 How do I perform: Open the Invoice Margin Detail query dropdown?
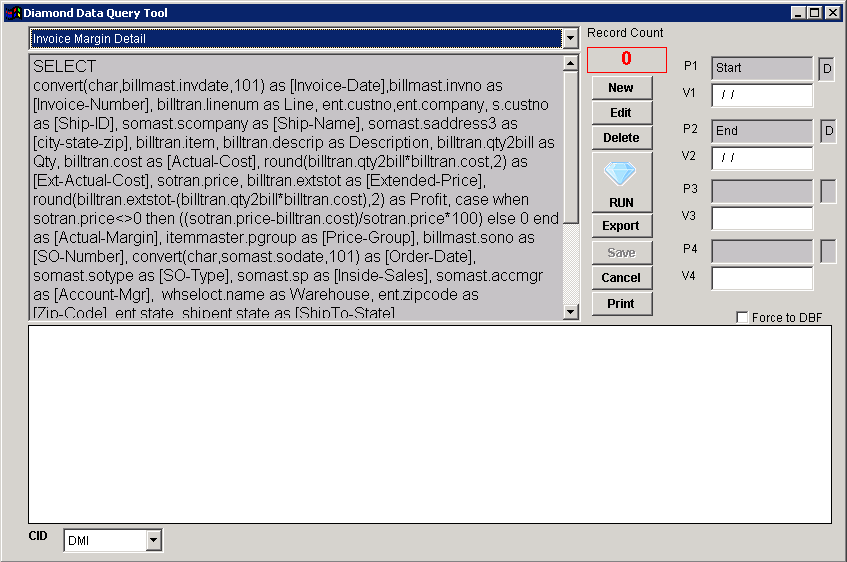pyautogui.click(x=570, y=39)
